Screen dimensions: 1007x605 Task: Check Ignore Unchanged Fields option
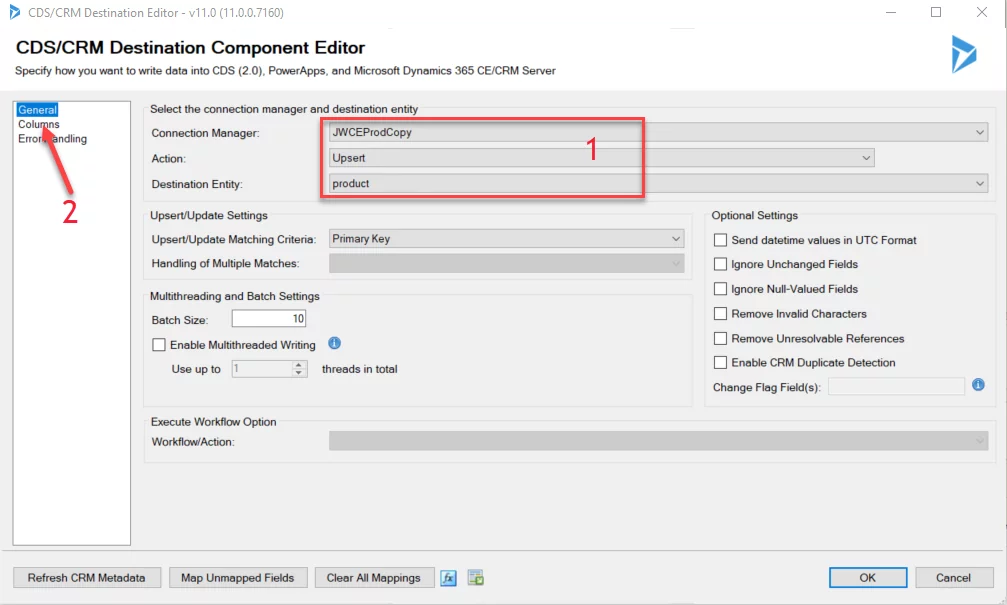(x=721, y=264)
